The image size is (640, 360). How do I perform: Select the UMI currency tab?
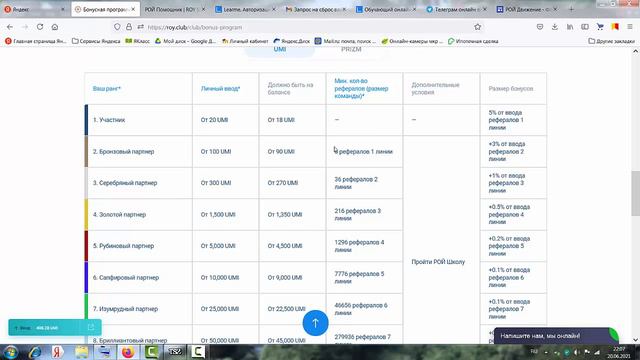click(x=280, y=50)
